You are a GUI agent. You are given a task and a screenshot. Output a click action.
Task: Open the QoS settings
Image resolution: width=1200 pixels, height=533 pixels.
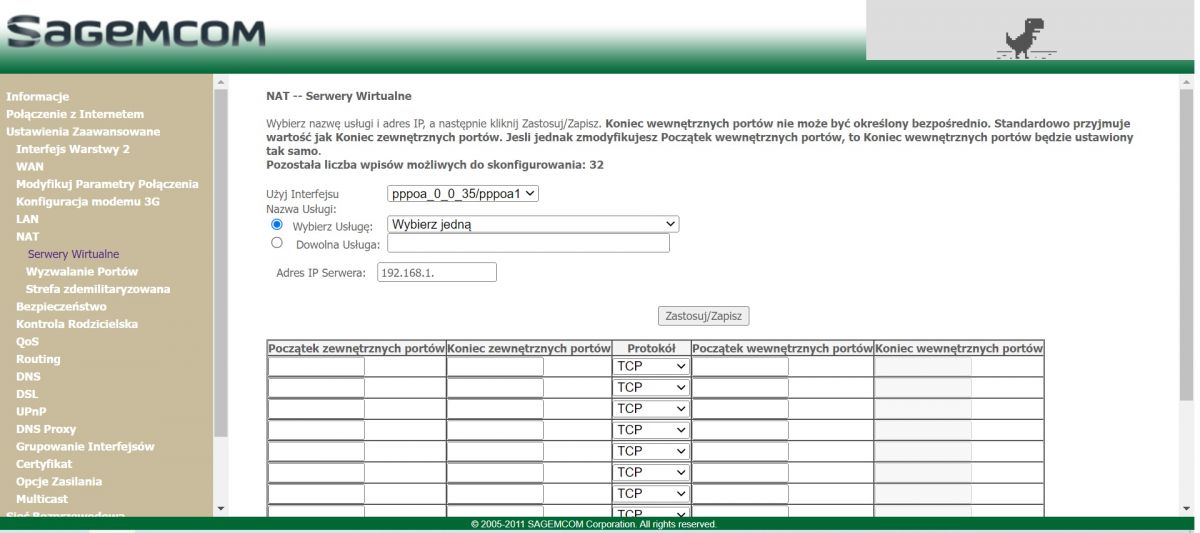(x=28, y=341)
